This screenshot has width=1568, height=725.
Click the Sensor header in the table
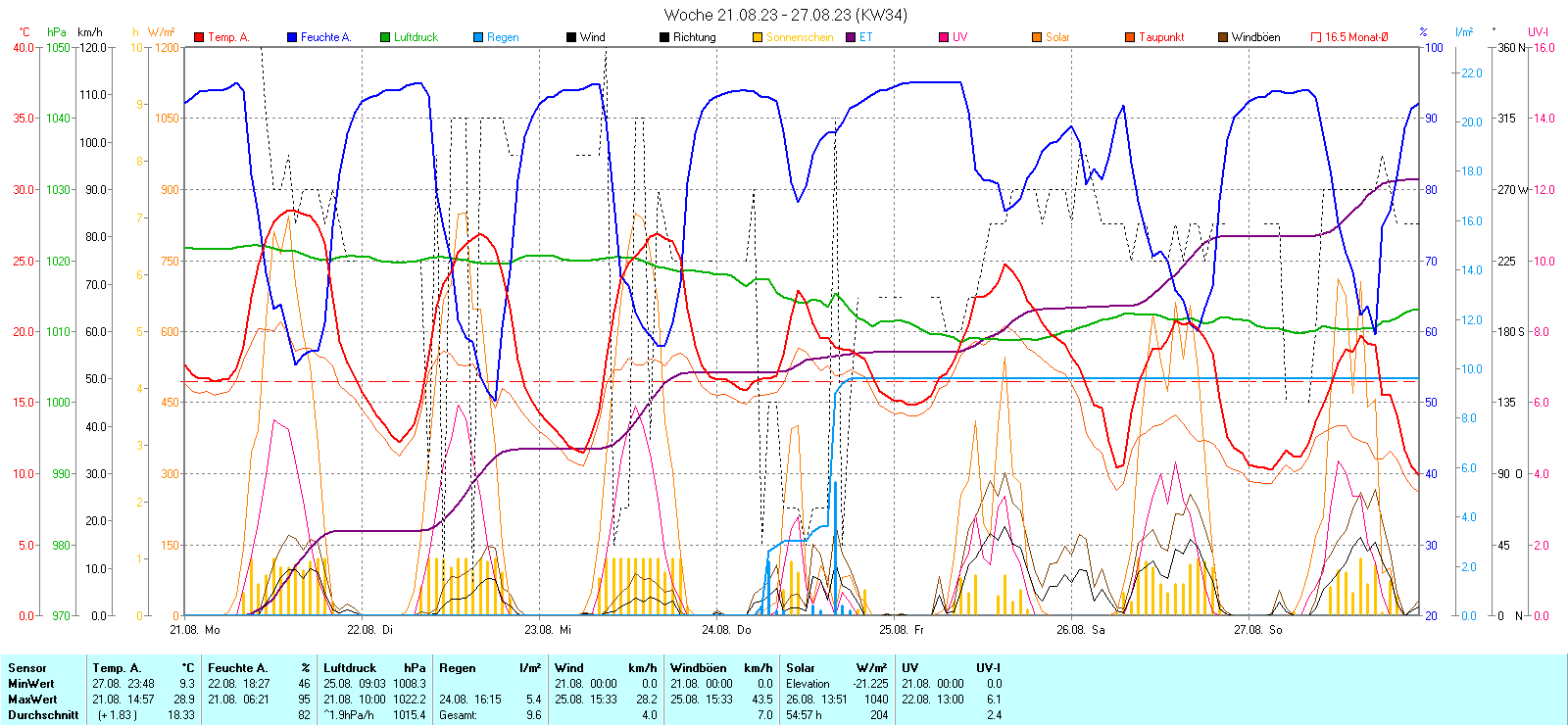[27, 668]
